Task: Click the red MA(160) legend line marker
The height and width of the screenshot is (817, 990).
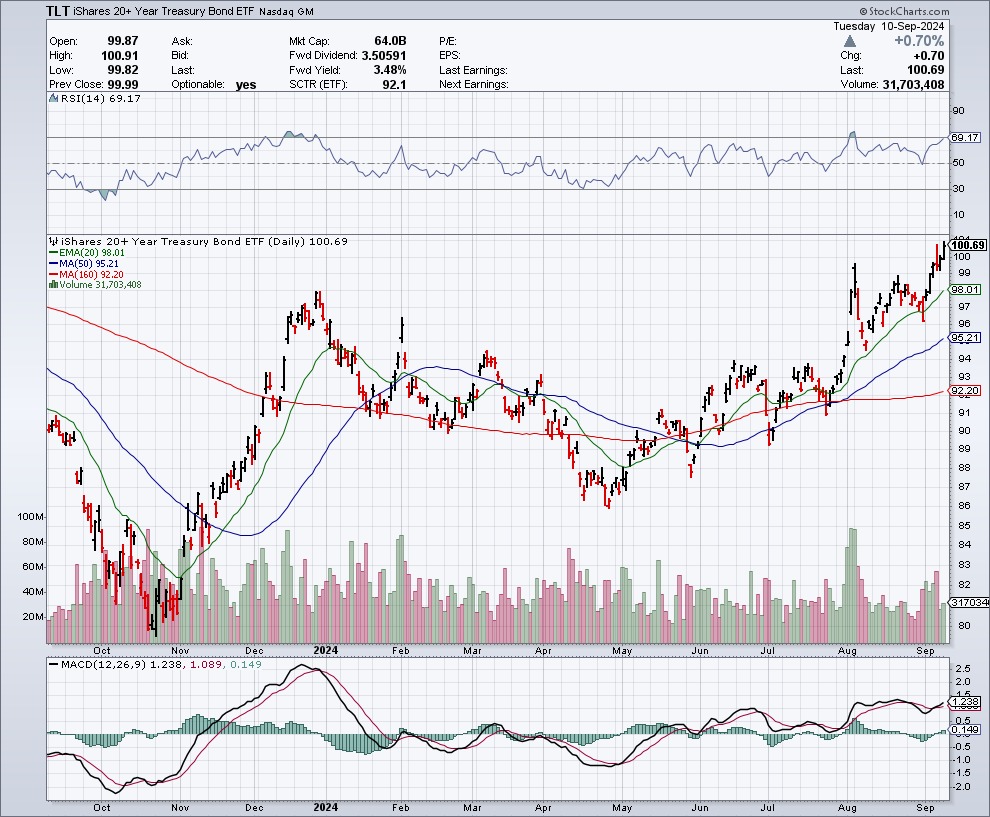Action: point(52,274)
